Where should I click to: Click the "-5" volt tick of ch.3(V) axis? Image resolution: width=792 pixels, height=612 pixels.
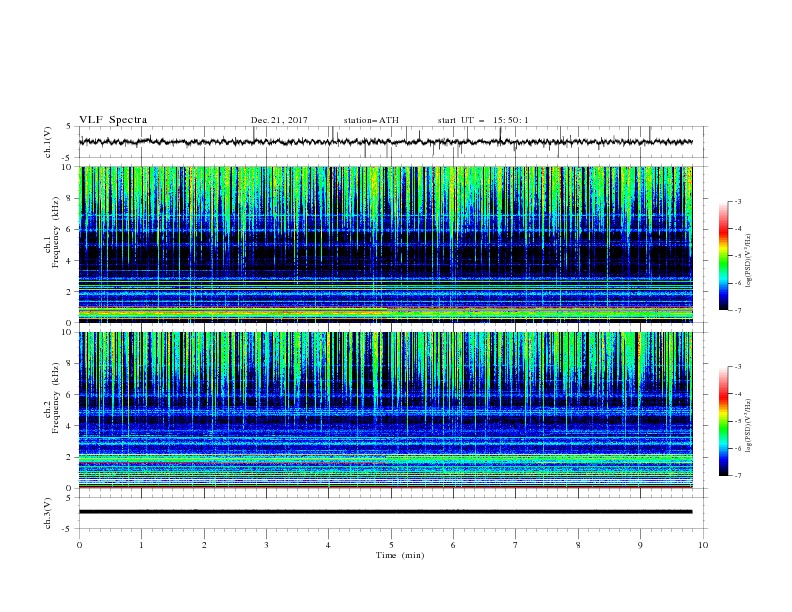coord(68,529)
